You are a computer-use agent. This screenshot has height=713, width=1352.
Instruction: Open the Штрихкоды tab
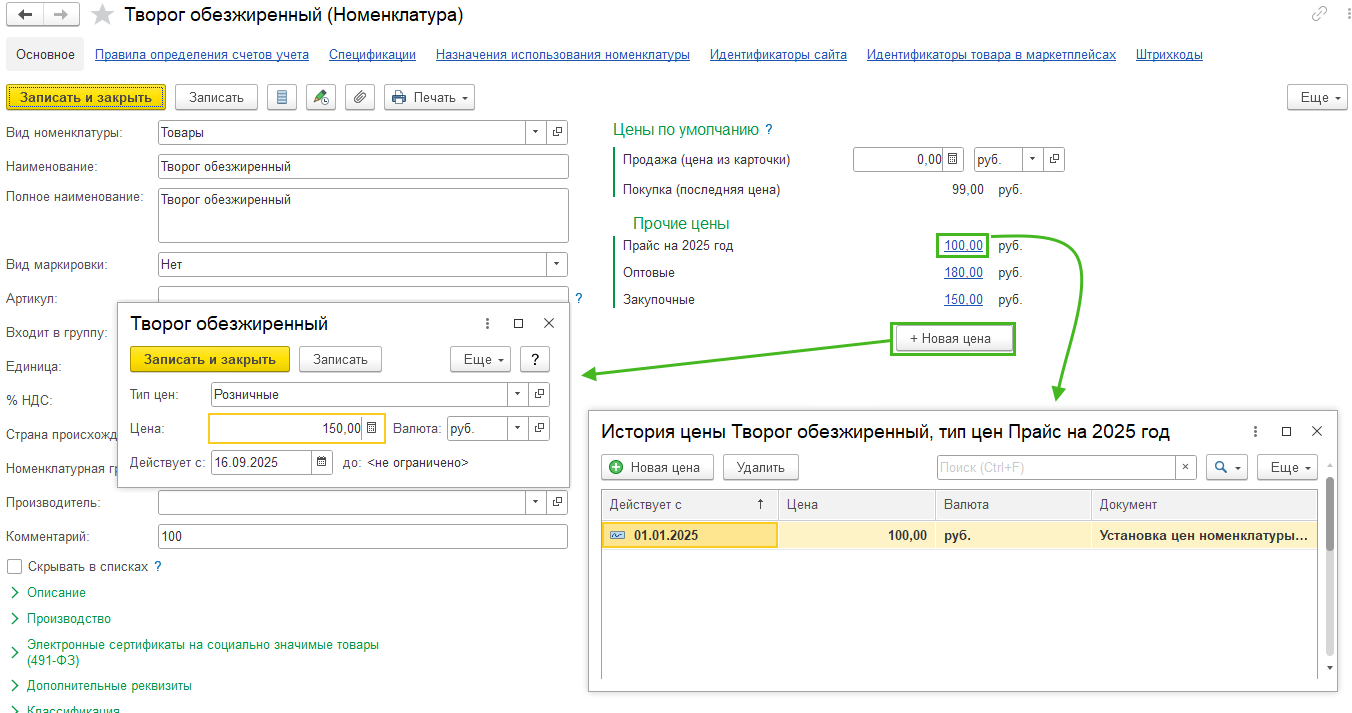1169,55
